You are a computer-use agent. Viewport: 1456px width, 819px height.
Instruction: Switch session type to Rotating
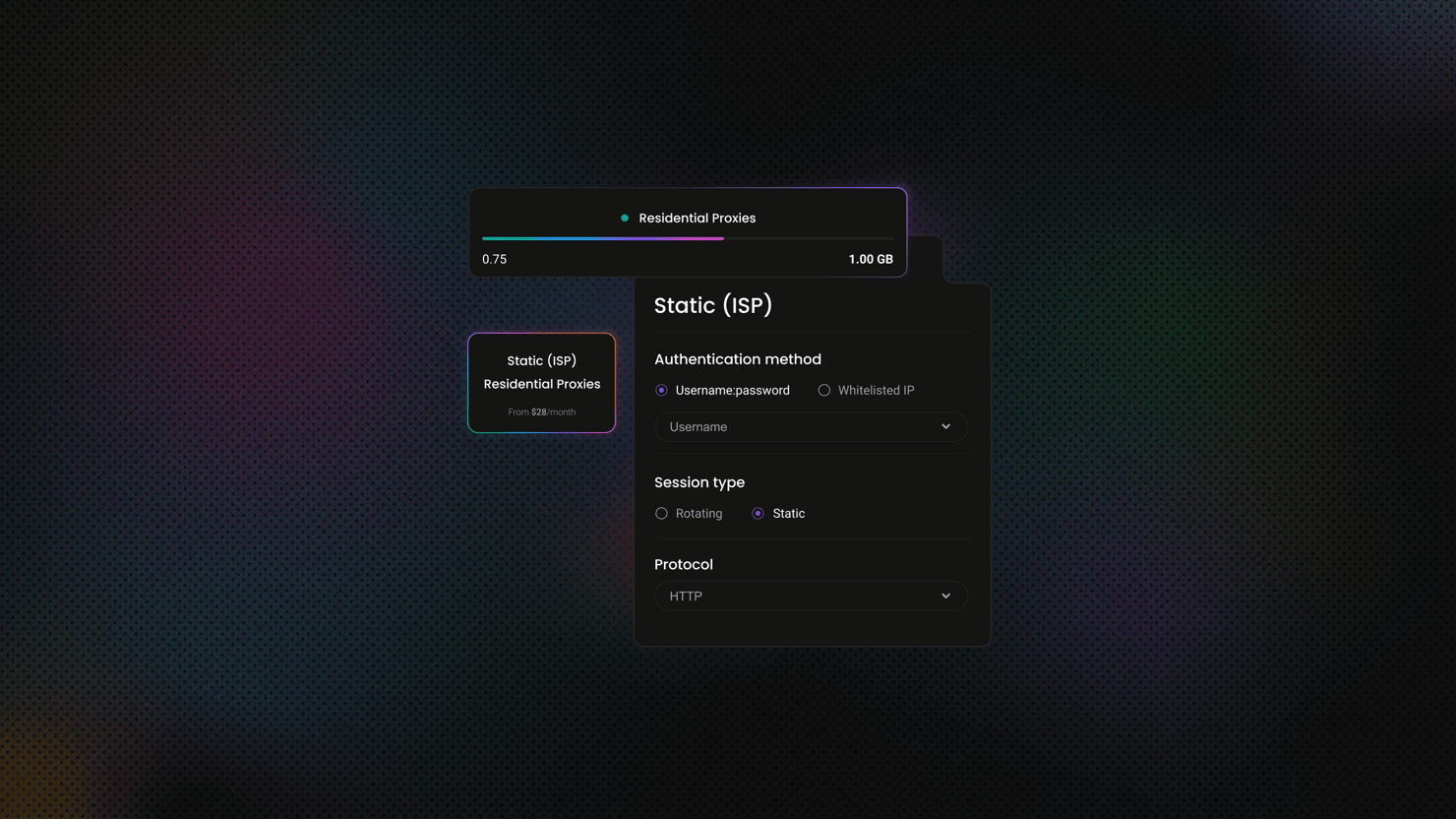point(661,514)
